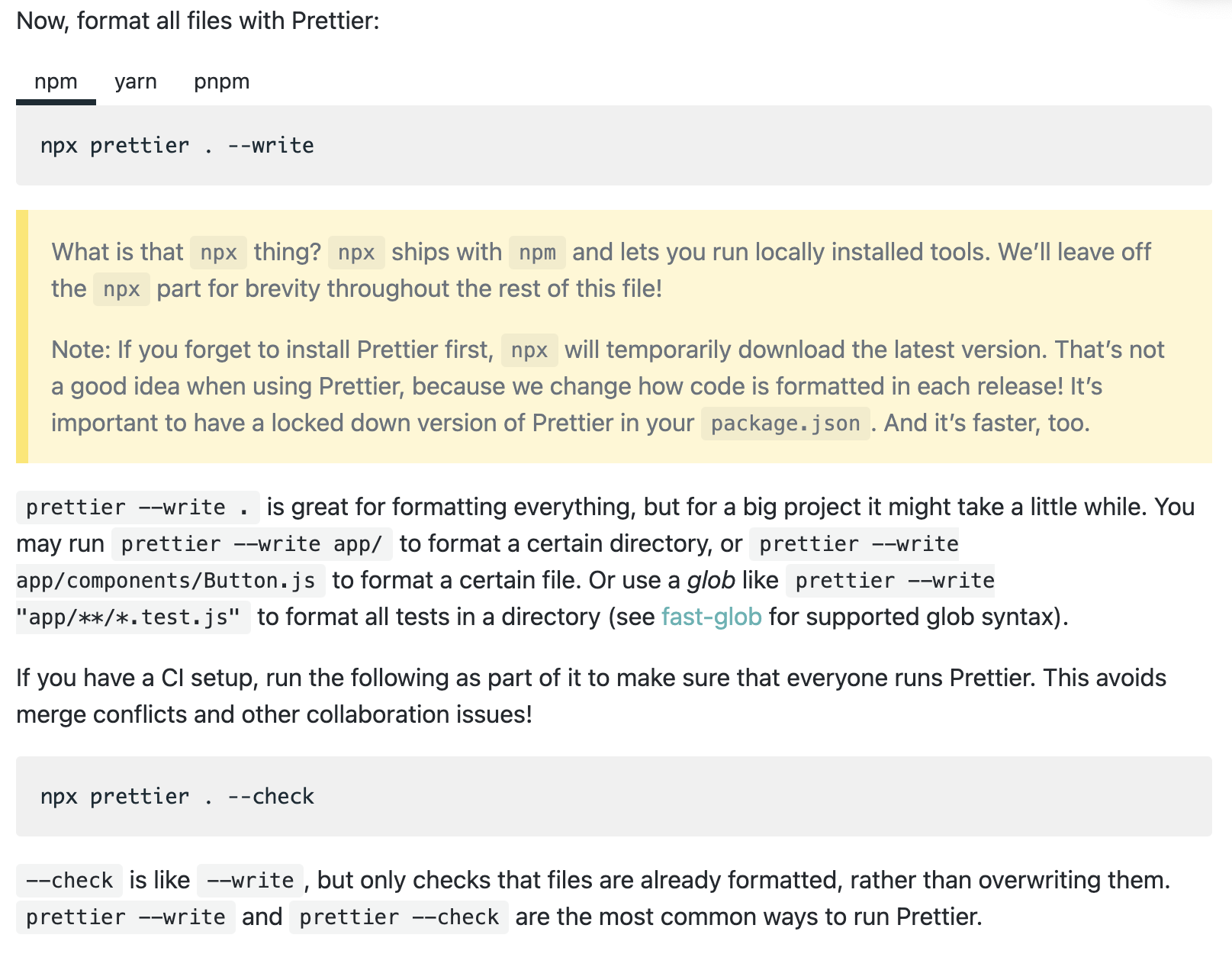This screenshot has height=954, width=1232.
Task: Click npx code before 'will temporarily download'
Action: tap(529, 350)
